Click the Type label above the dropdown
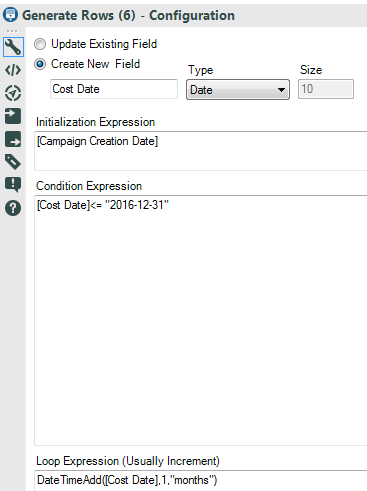The image size is (367, 491). click(x=201, y=70)
